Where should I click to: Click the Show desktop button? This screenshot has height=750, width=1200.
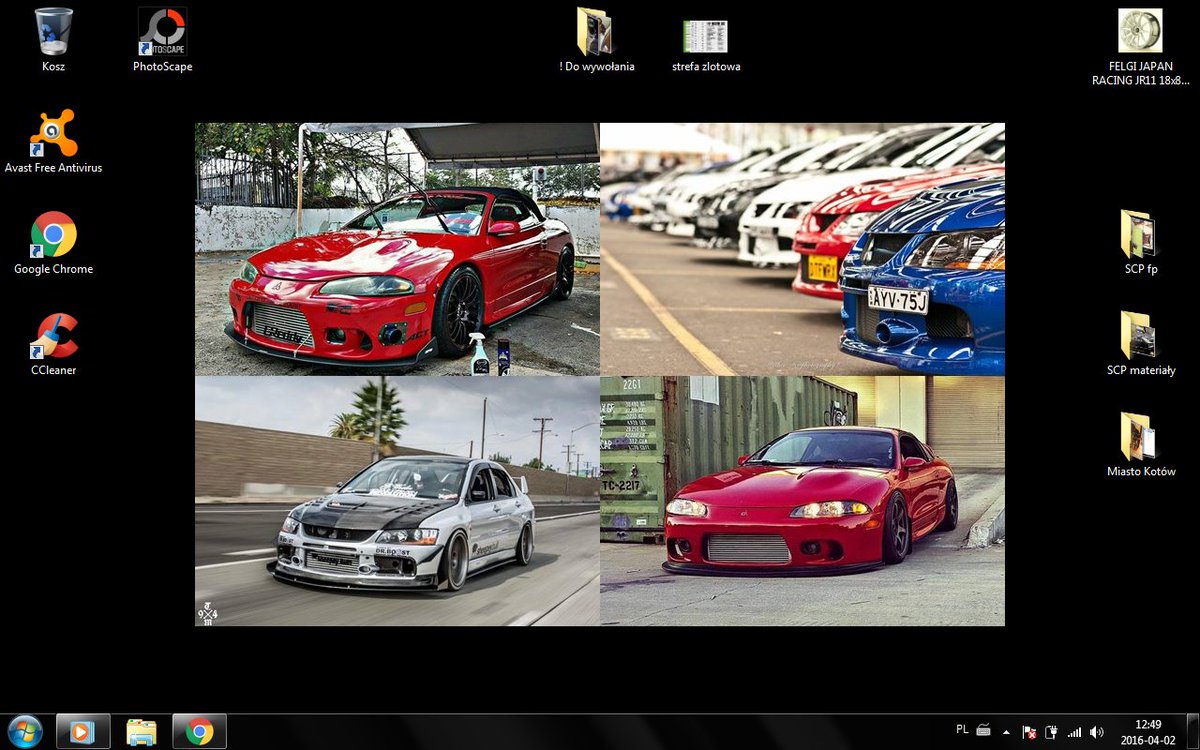(x=1192, y=732)
